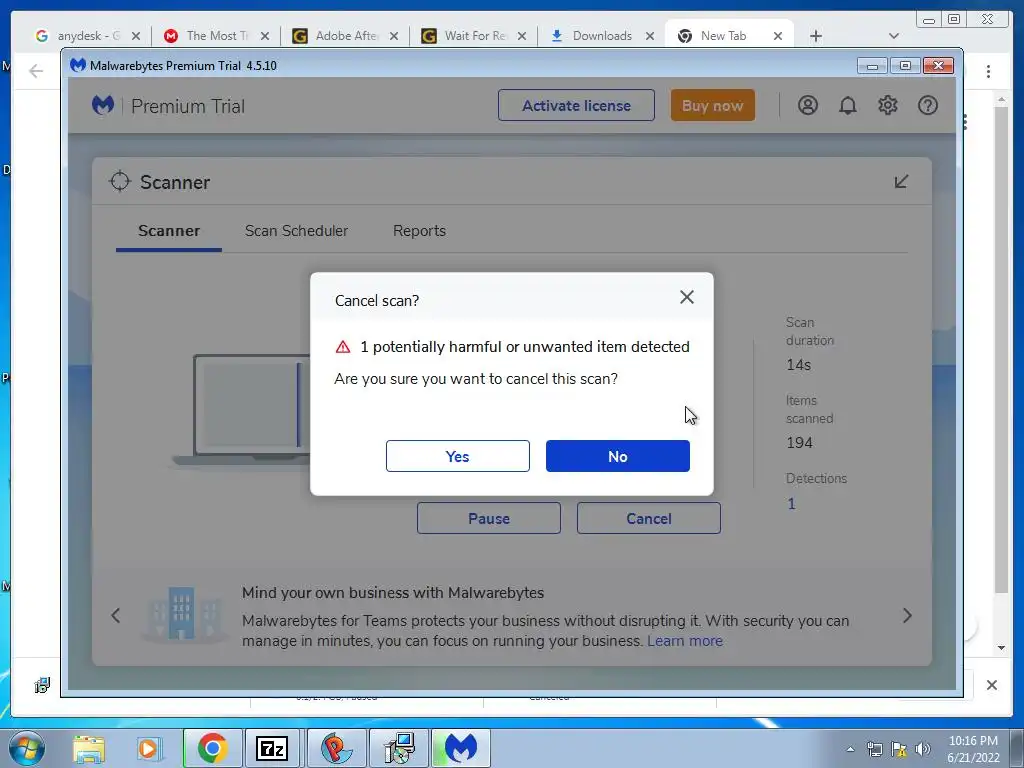Open Windows Media Player from taskbar
This screenshot has width=1024, height=768.
coord(148,748)
